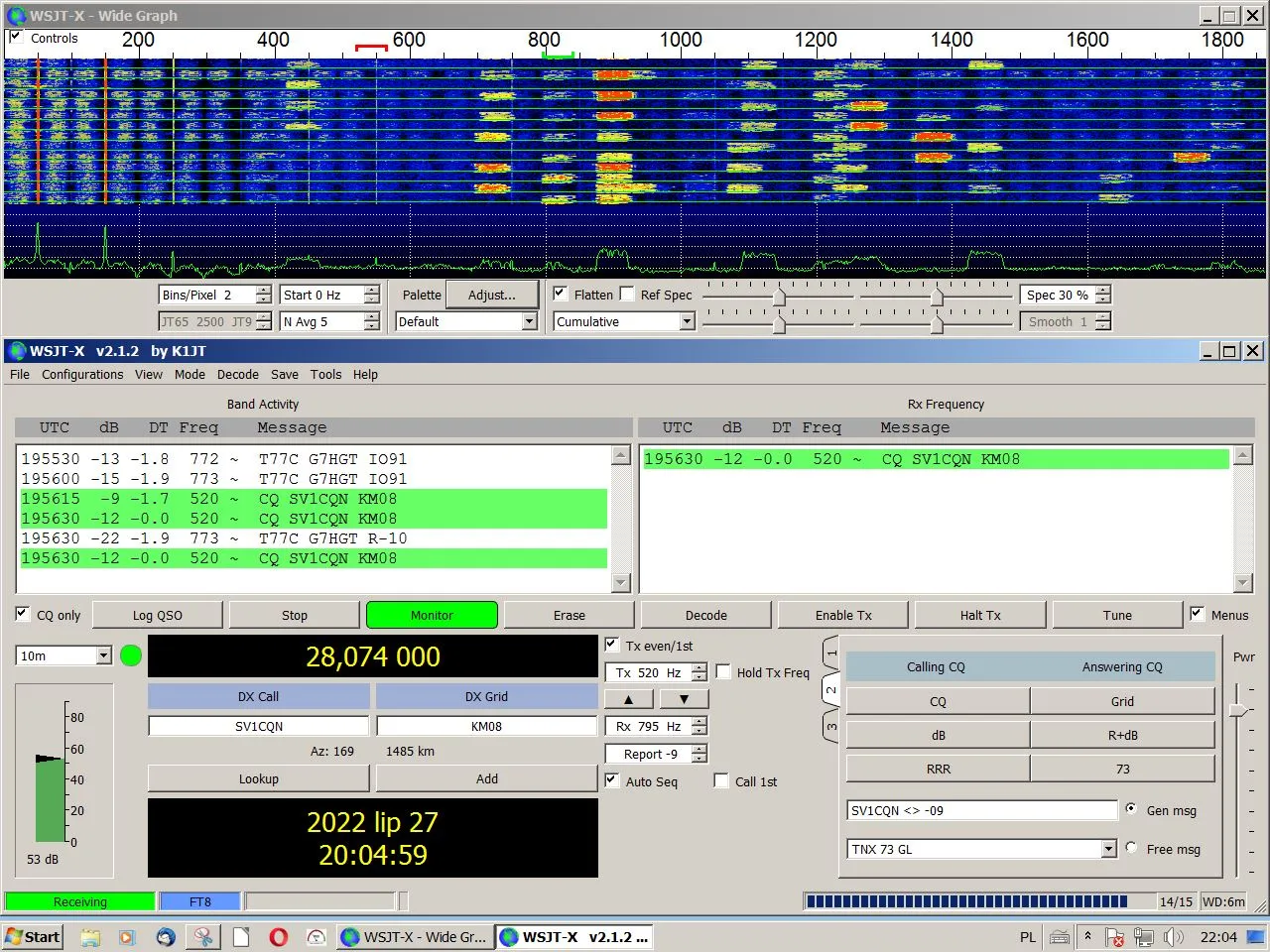1270x952 pixels.
Task: Select tab 2 of the message panel
Action: tap(831, 689)
